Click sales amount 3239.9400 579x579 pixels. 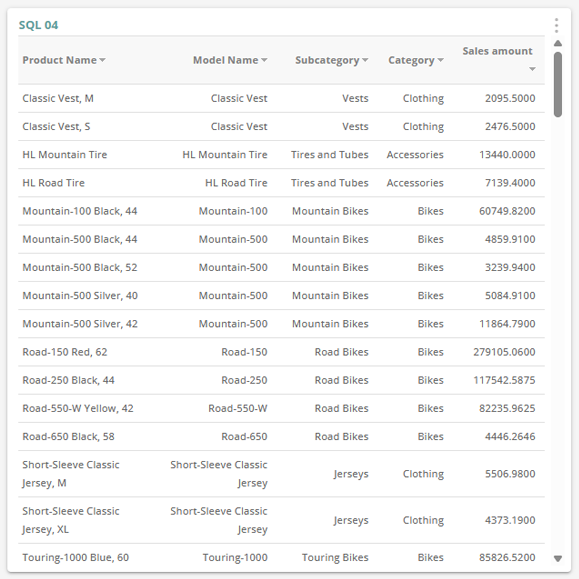click(510, 267)
